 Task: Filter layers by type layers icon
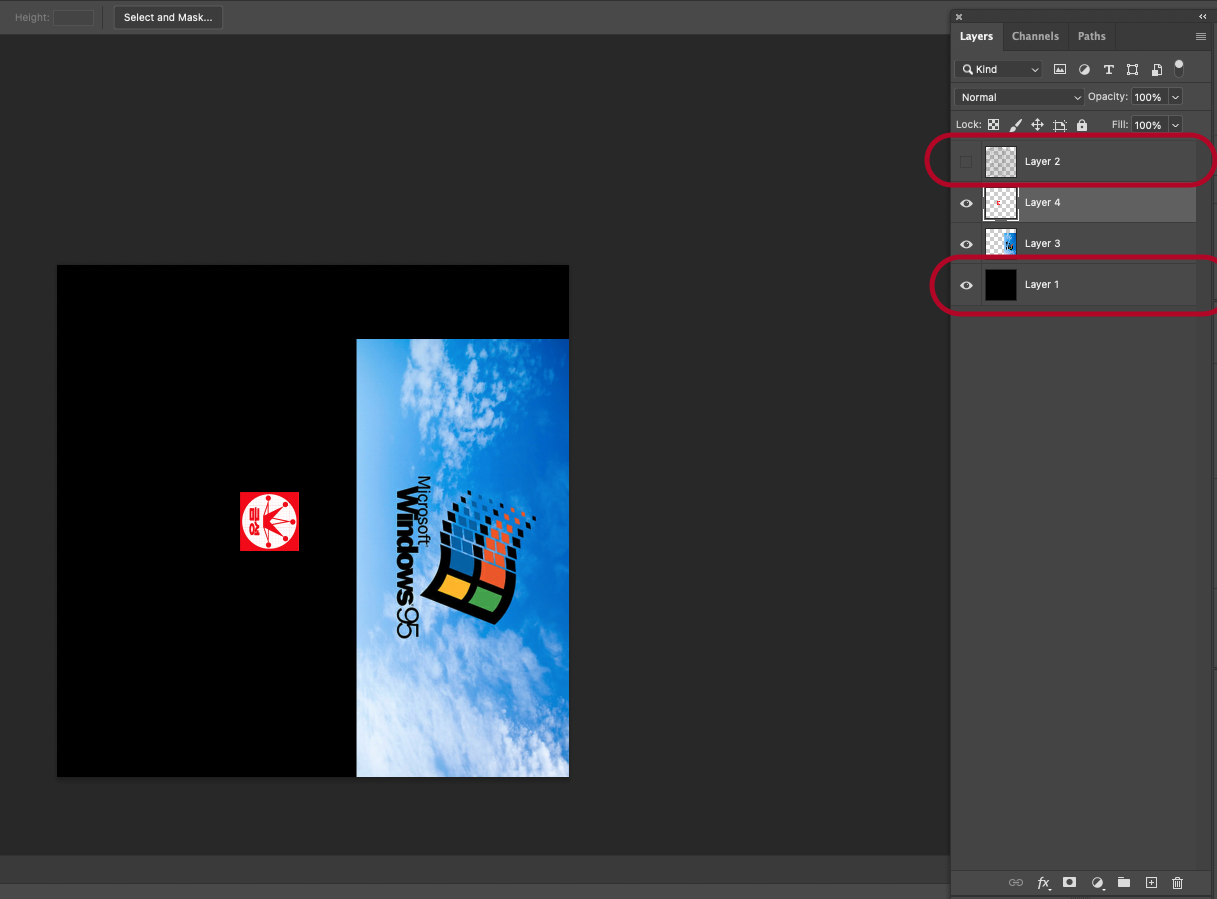click(1108, 69)
